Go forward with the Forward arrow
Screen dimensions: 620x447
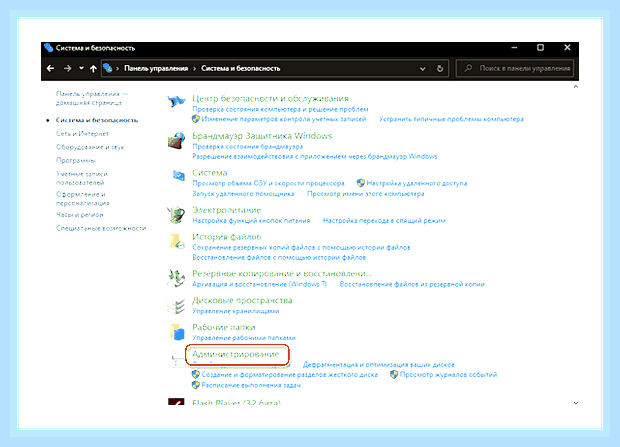pos(68,68)
